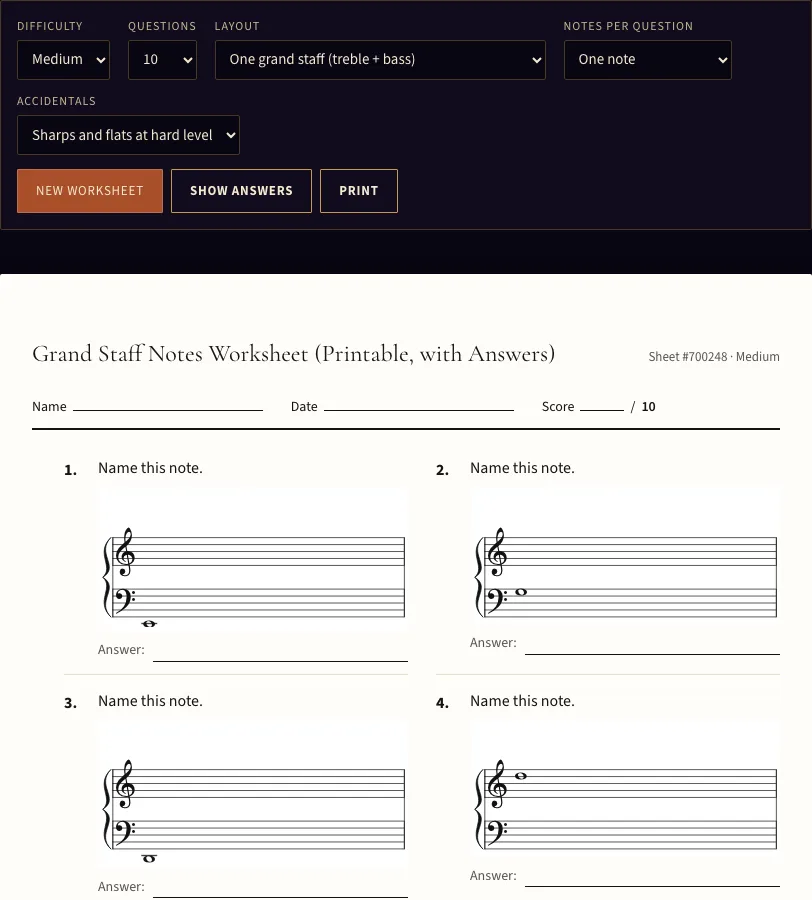Click the 'QUESTIONS' label
Viewport: 812px width, 900px height.
click(162, 26)
